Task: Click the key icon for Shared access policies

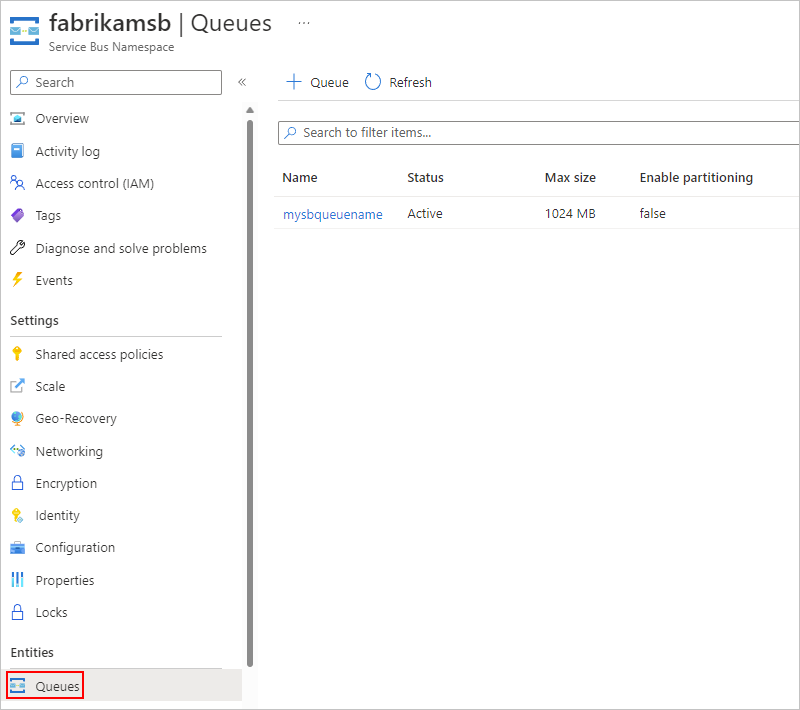Action: pos(18,353)
